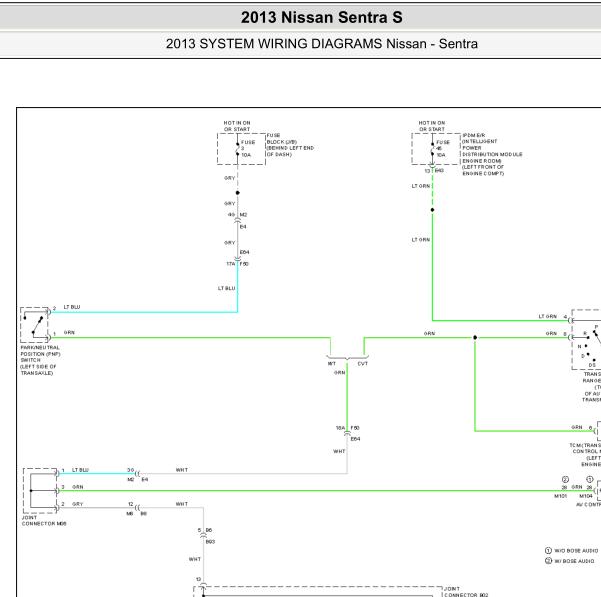Click the PNP switch symbol box

tap(34, 325)
